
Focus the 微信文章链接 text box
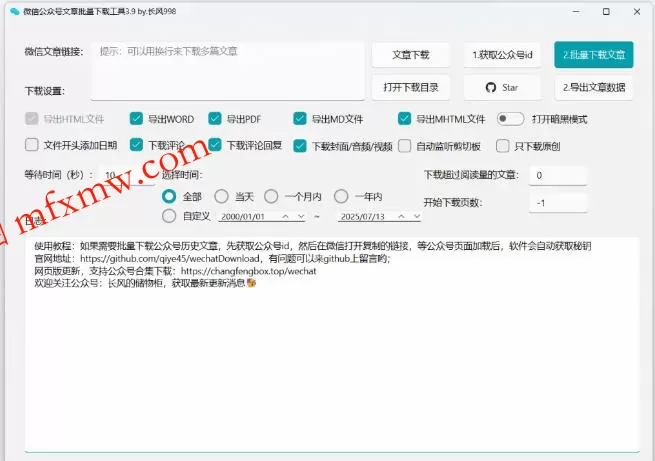228,71
